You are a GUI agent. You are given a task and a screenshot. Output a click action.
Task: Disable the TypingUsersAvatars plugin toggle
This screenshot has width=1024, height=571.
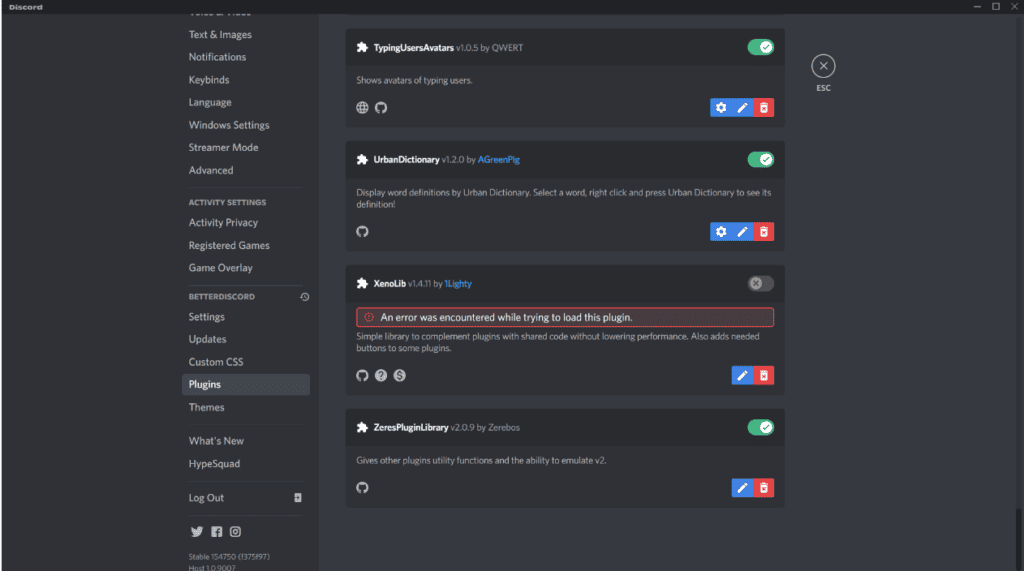(x=761, y=47)
